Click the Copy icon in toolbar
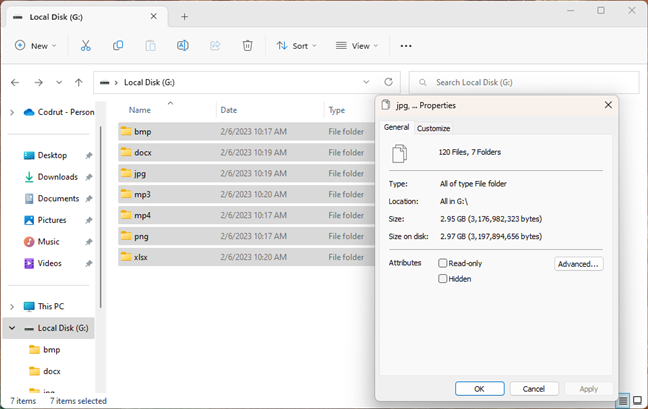Viewport: 648px width, 409px height. coord(118,45)
